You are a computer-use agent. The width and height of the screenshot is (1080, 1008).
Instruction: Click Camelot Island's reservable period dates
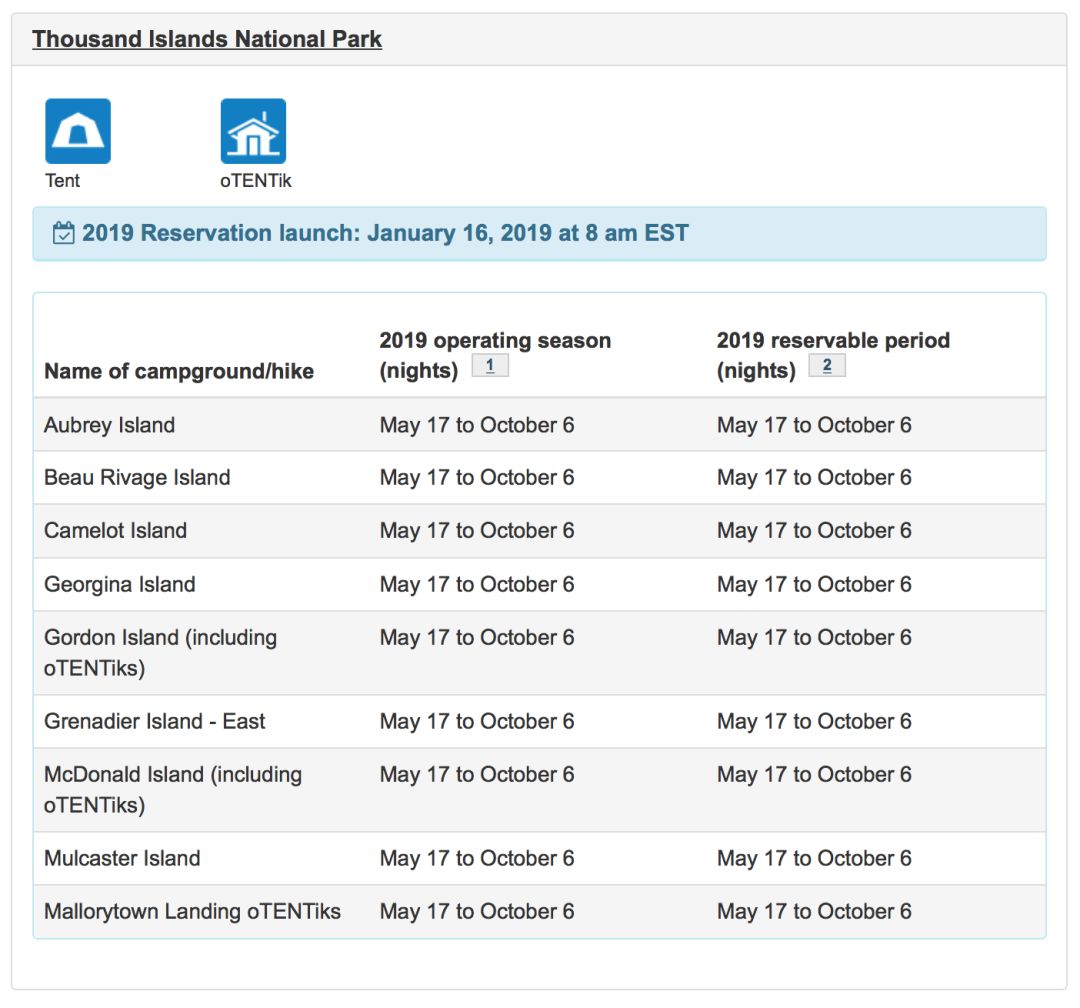814,531
